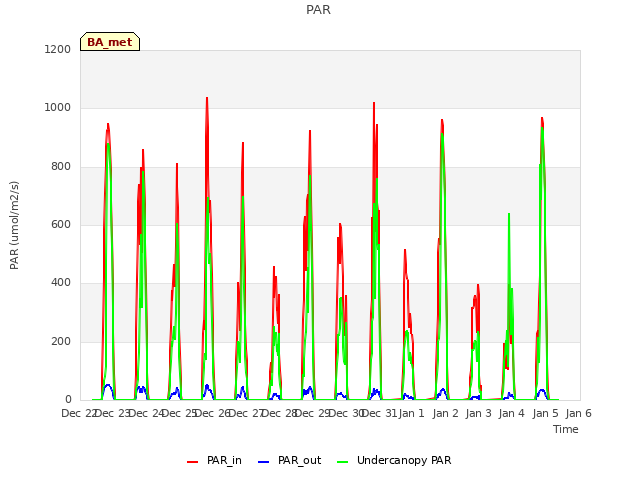Screen dimensions: 640x480
Task: Click the Jan 6 x-axis tick label
Action: tap(578, 413)
